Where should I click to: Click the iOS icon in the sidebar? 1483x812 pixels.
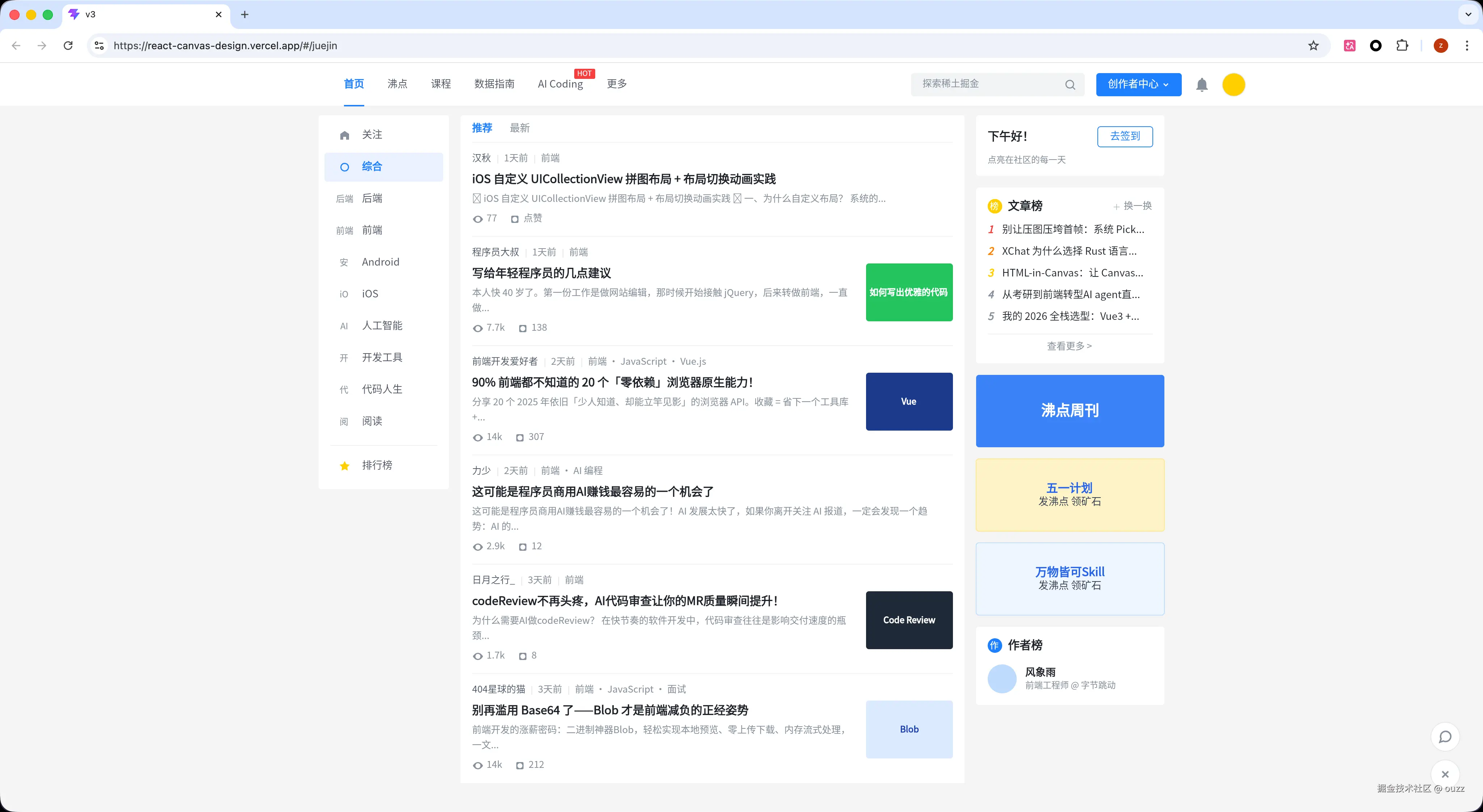[344, 293]
